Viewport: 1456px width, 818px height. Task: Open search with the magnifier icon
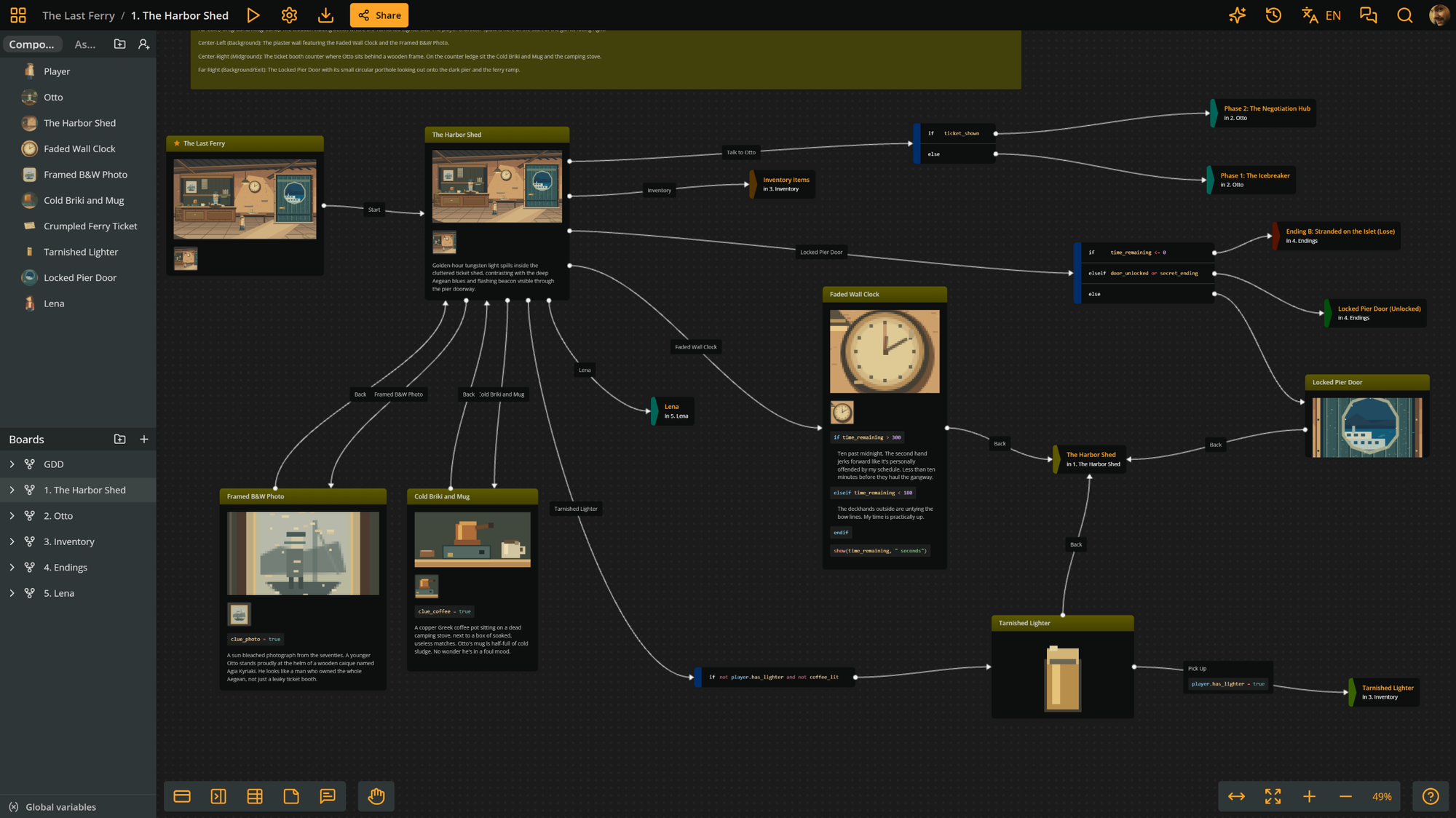(x=1405, y=15)
